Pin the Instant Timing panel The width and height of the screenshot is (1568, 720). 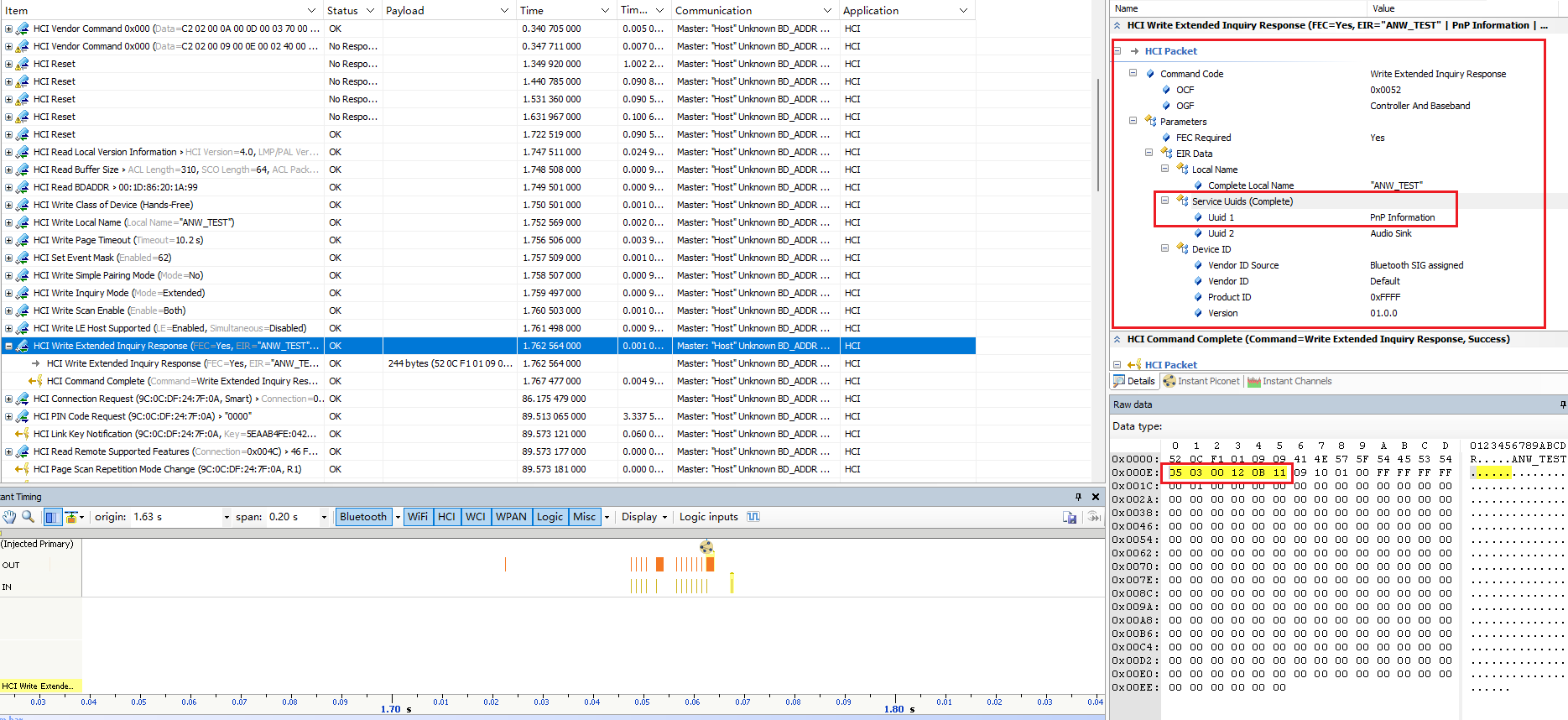(1079, 497)
